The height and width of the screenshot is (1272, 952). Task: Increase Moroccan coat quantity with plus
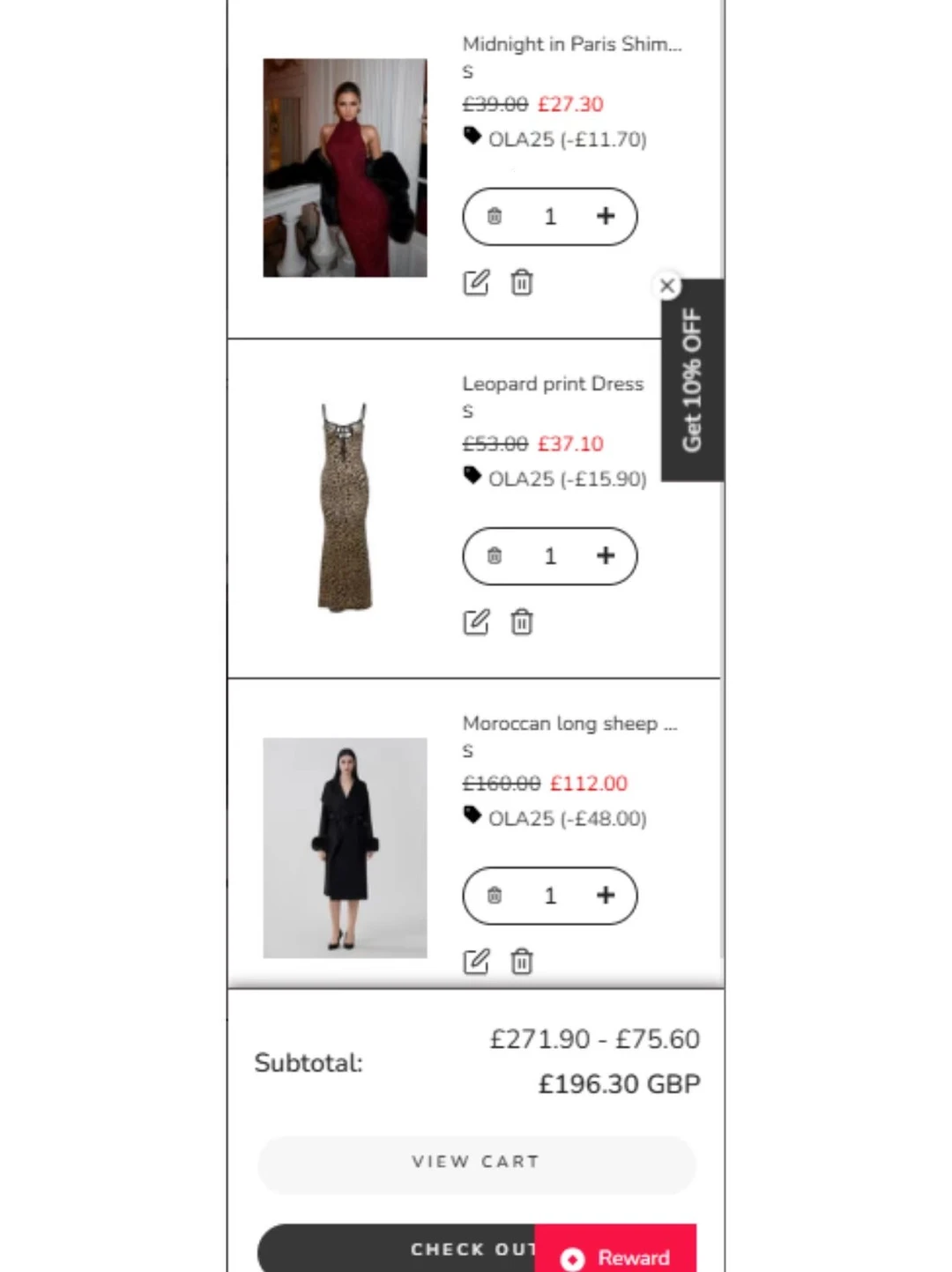[606, 896]
